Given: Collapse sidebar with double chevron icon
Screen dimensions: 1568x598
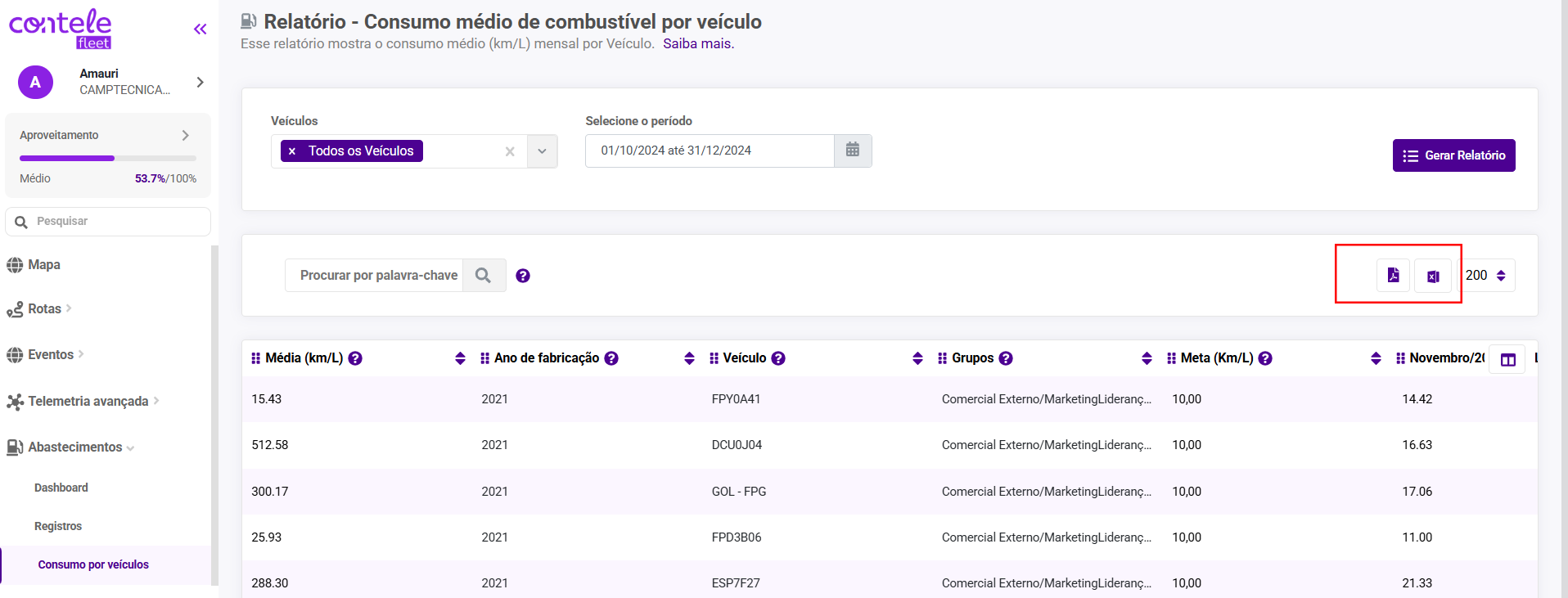Looking at the screenshot, I should (200, 29).
